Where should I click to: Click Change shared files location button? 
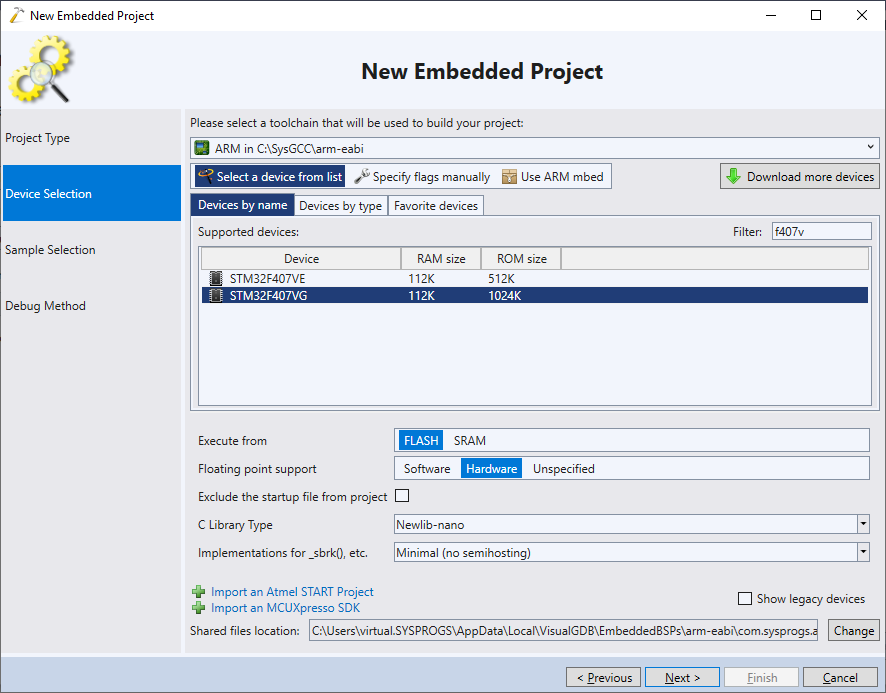pos(853,630)
